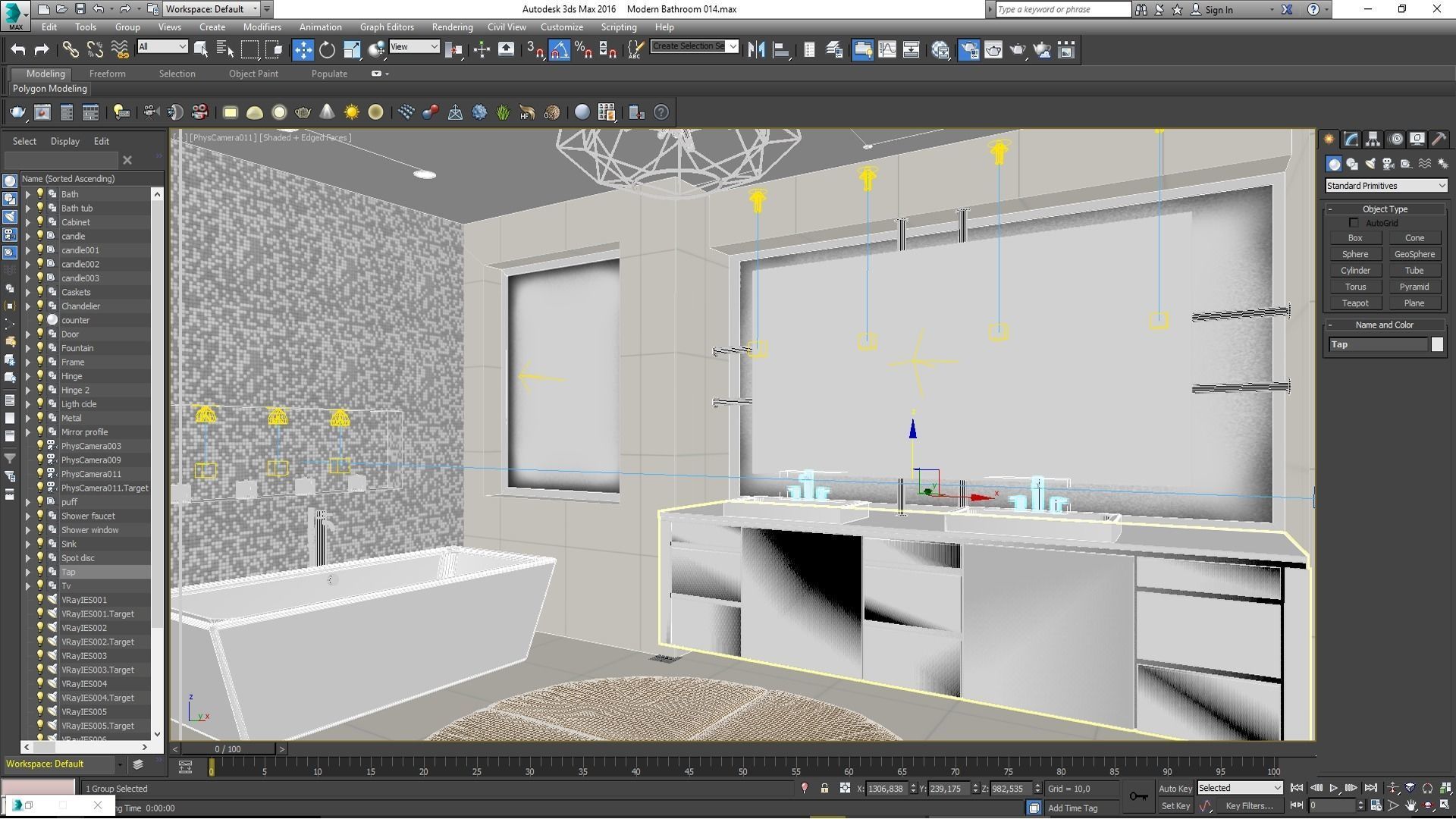Switch to the Freeform ribbon tab
Viewport: 1456px width, 819px height.
107,74
